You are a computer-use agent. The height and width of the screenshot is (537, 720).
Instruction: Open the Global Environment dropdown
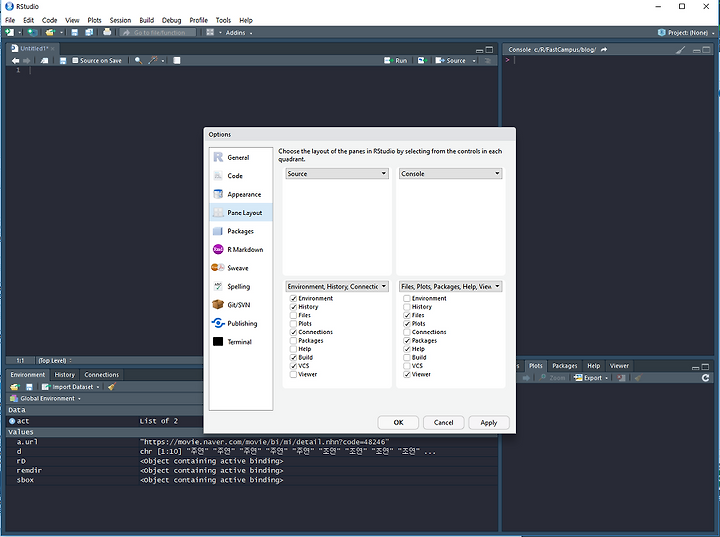[45, 398]
